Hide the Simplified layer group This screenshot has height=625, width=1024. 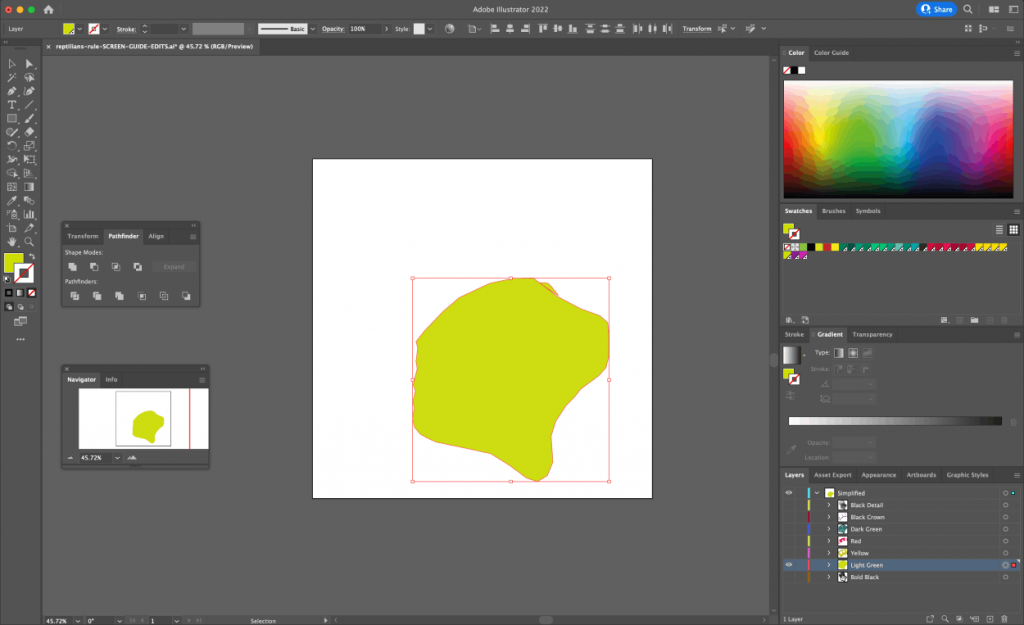(789, 493)
